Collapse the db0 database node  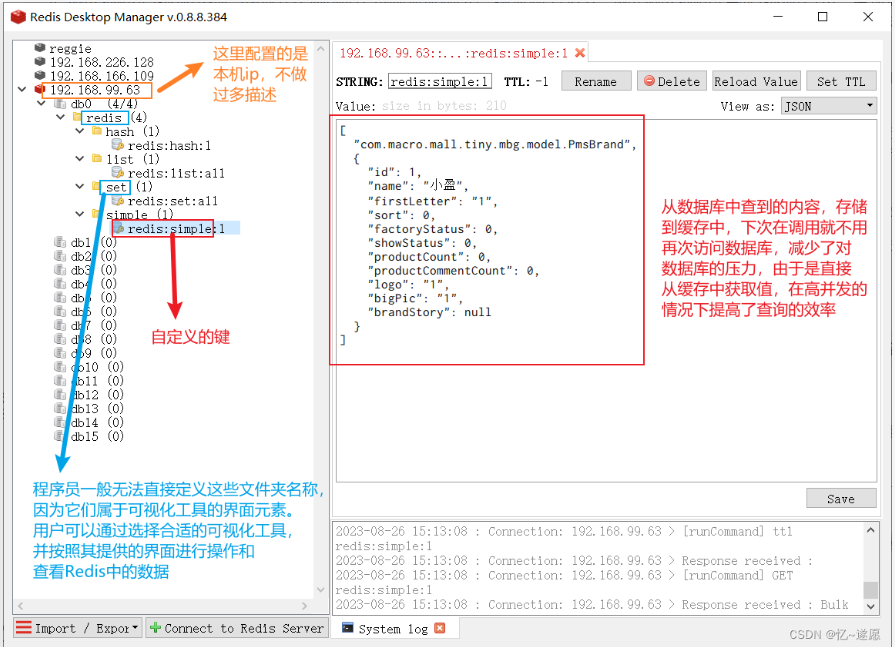(x=41, y=104)
